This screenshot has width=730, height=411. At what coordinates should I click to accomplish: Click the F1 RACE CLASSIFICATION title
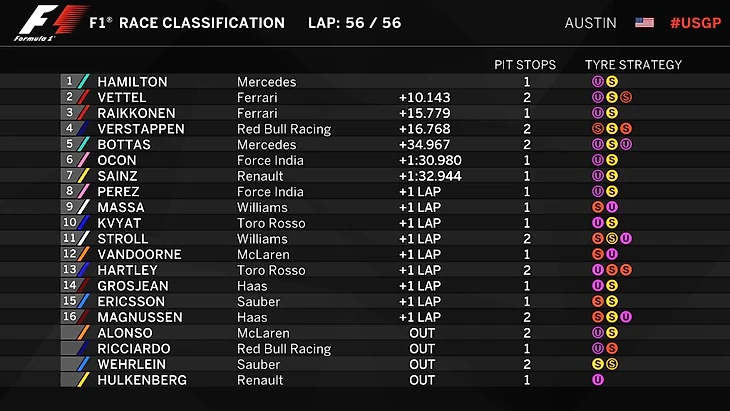pos(187,23)
